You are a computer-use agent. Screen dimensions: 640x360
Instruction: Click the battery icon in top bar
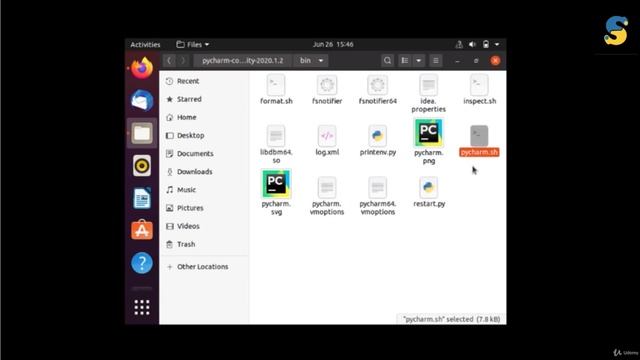coord(486,44)
